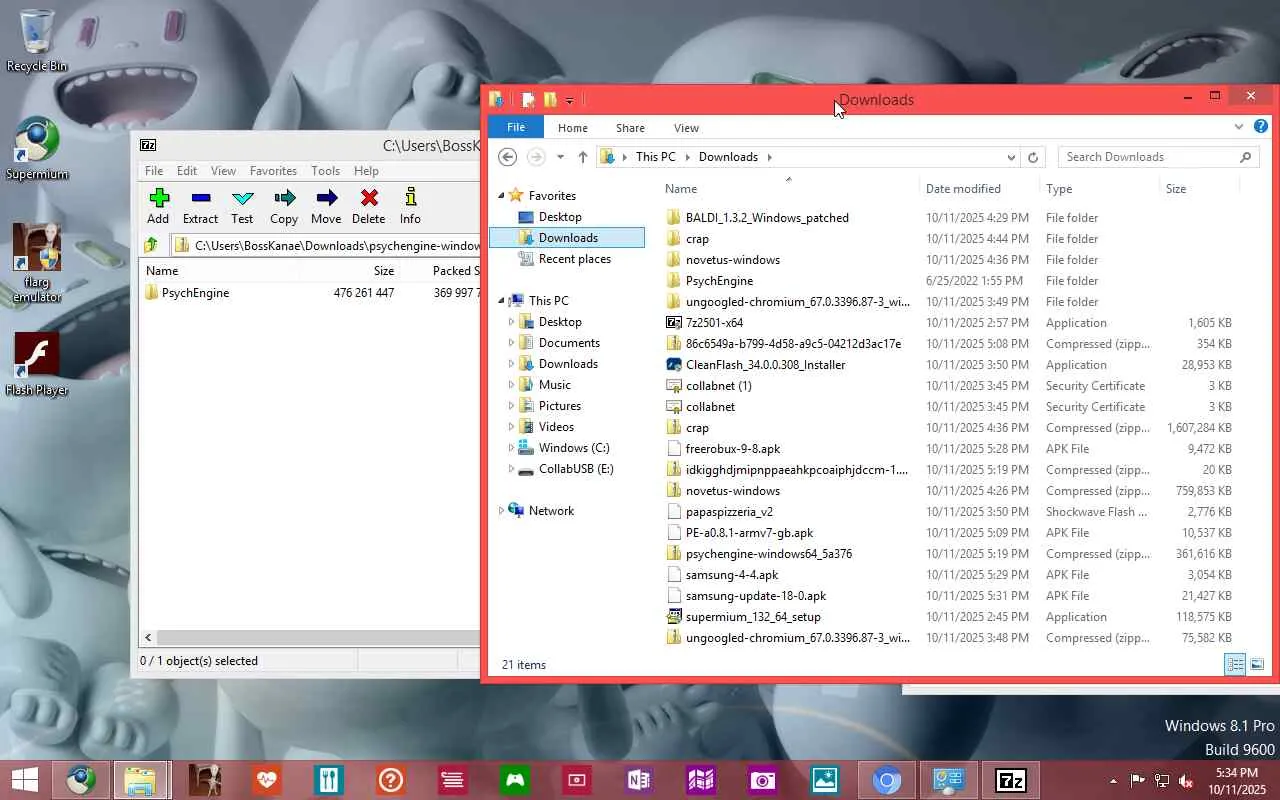Expand the Explorer ribbon with the chevron

[x=1239, y=127]
